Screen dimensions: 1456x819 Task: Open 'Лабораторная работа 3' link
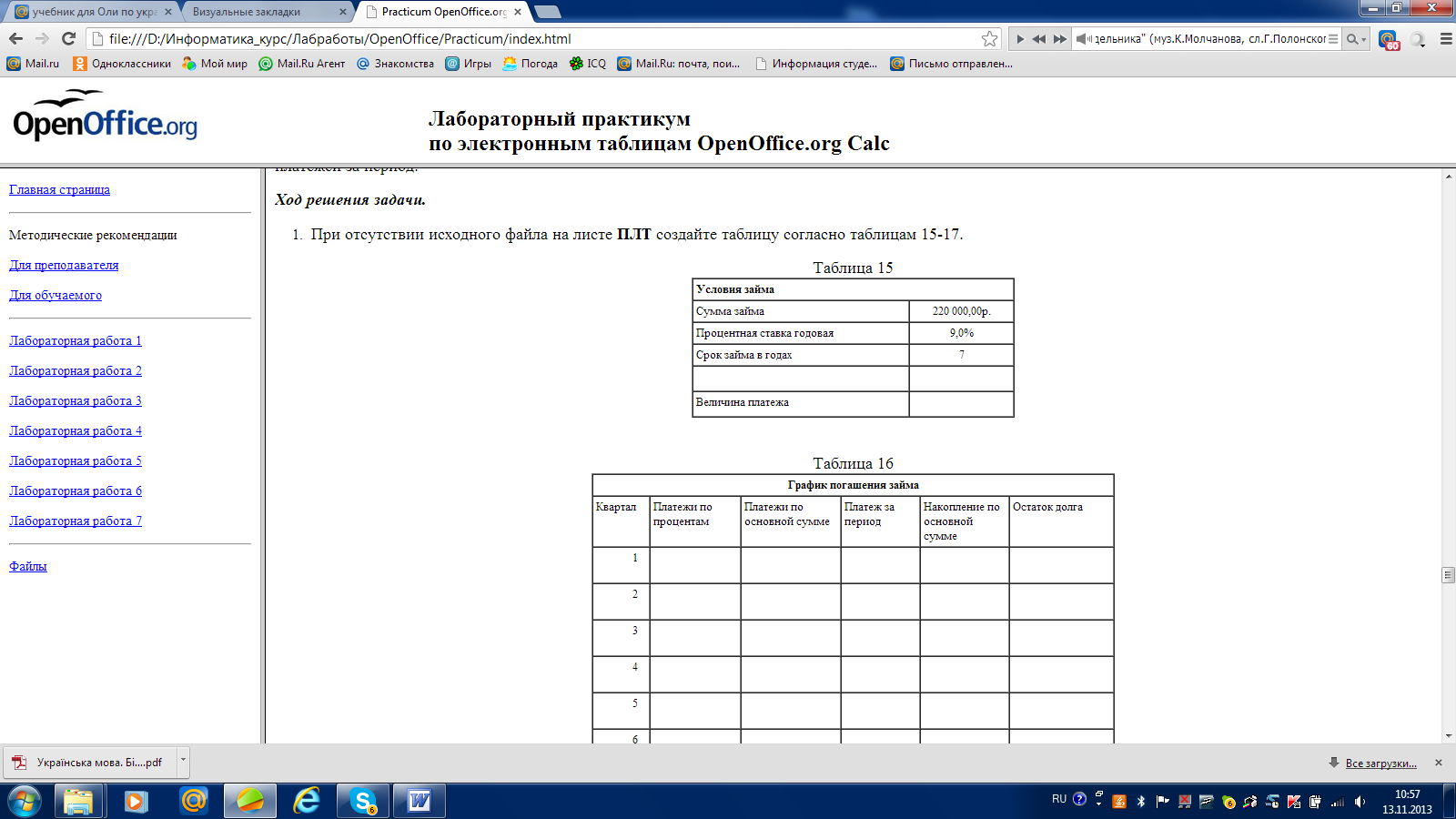(x=76, y=400)
